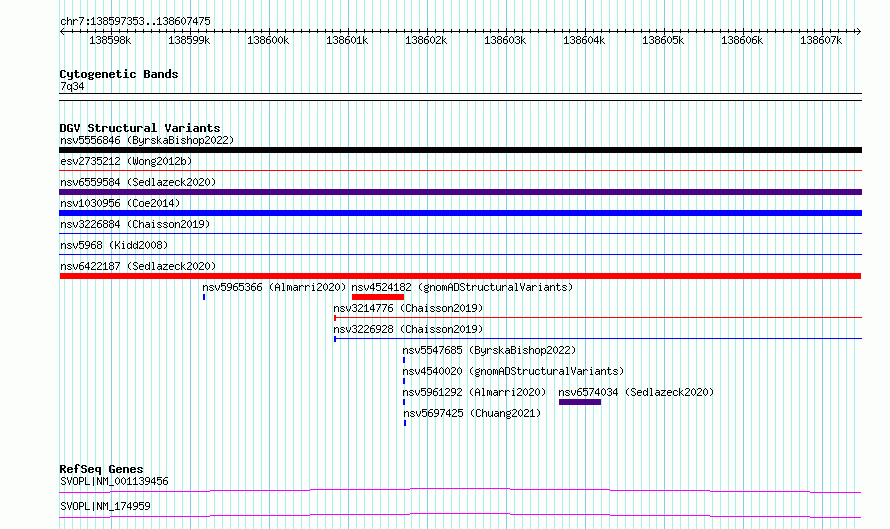Image resolution: width=890 pixels, height=529 pixels.
Task: Open variant label nsv6422187 (Sedlazeck2020)
Action: [138, 266]
